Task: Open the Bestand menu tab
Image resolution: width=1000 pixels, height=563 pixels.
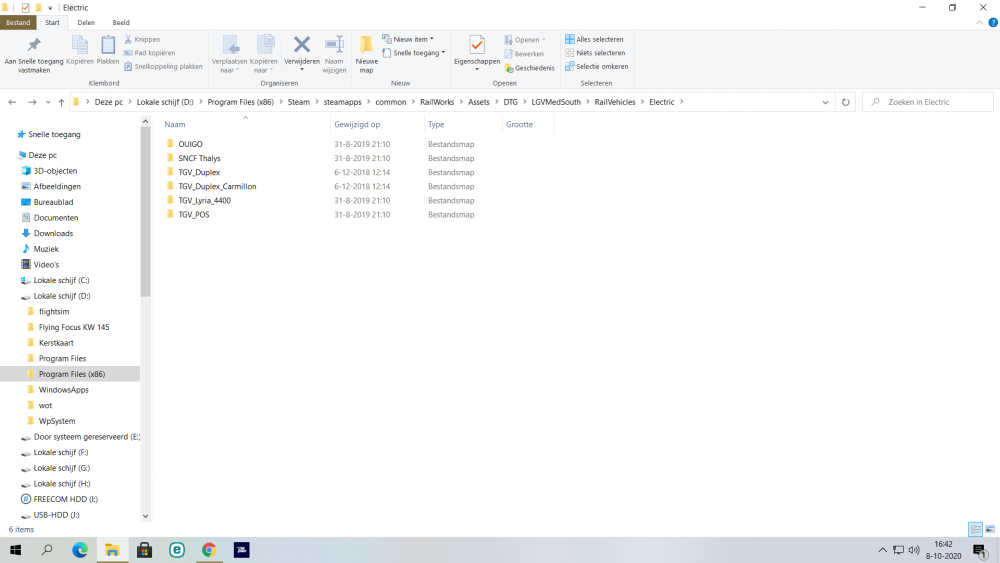Action: pos(18,22)
